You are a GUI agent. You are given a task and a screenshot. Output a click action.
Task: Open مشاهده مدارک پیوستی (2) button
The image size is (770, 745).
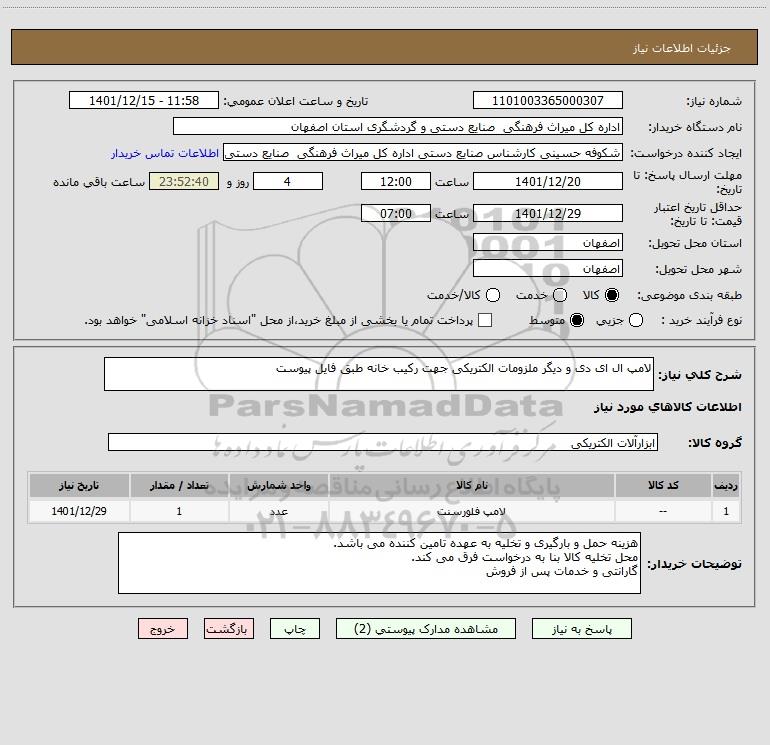point(426,629)
